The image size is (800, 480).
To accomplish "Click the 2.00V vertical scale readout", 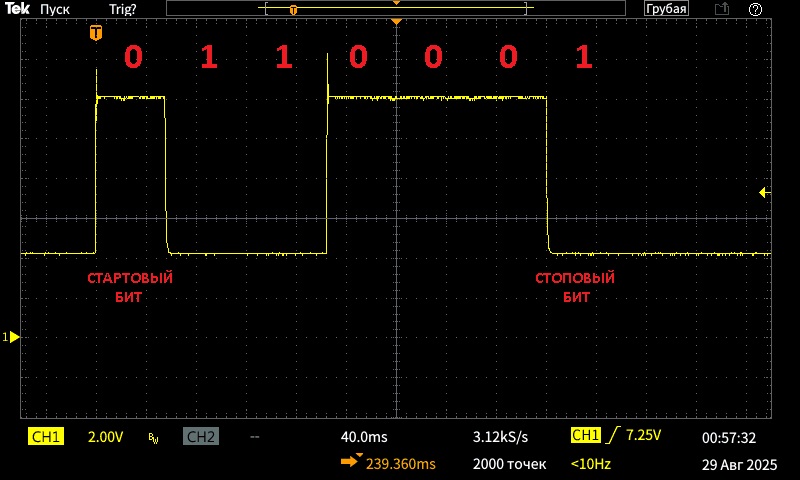I will pos(105,437).
